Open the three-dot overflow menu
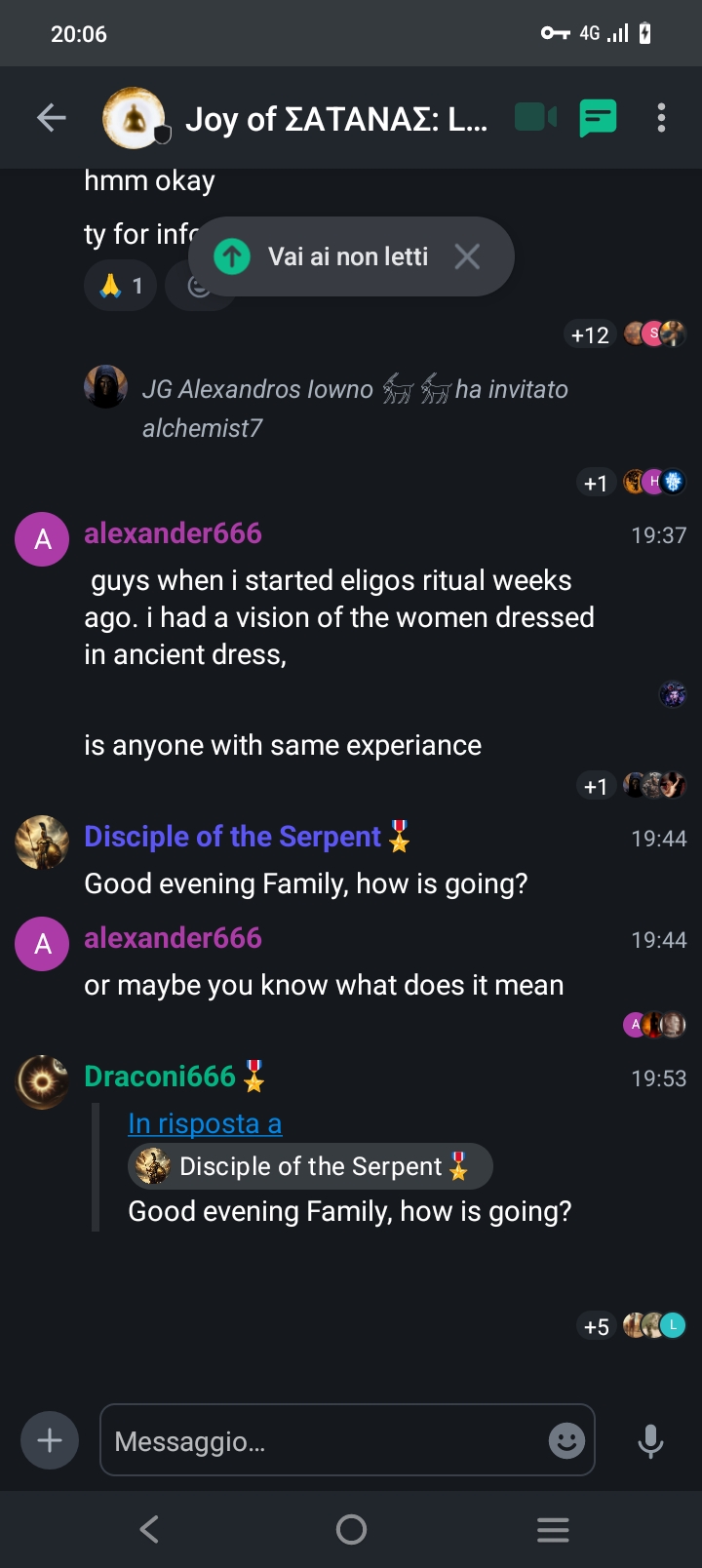The height and width of the screenshot is (1568, 702). coord(661,118)
